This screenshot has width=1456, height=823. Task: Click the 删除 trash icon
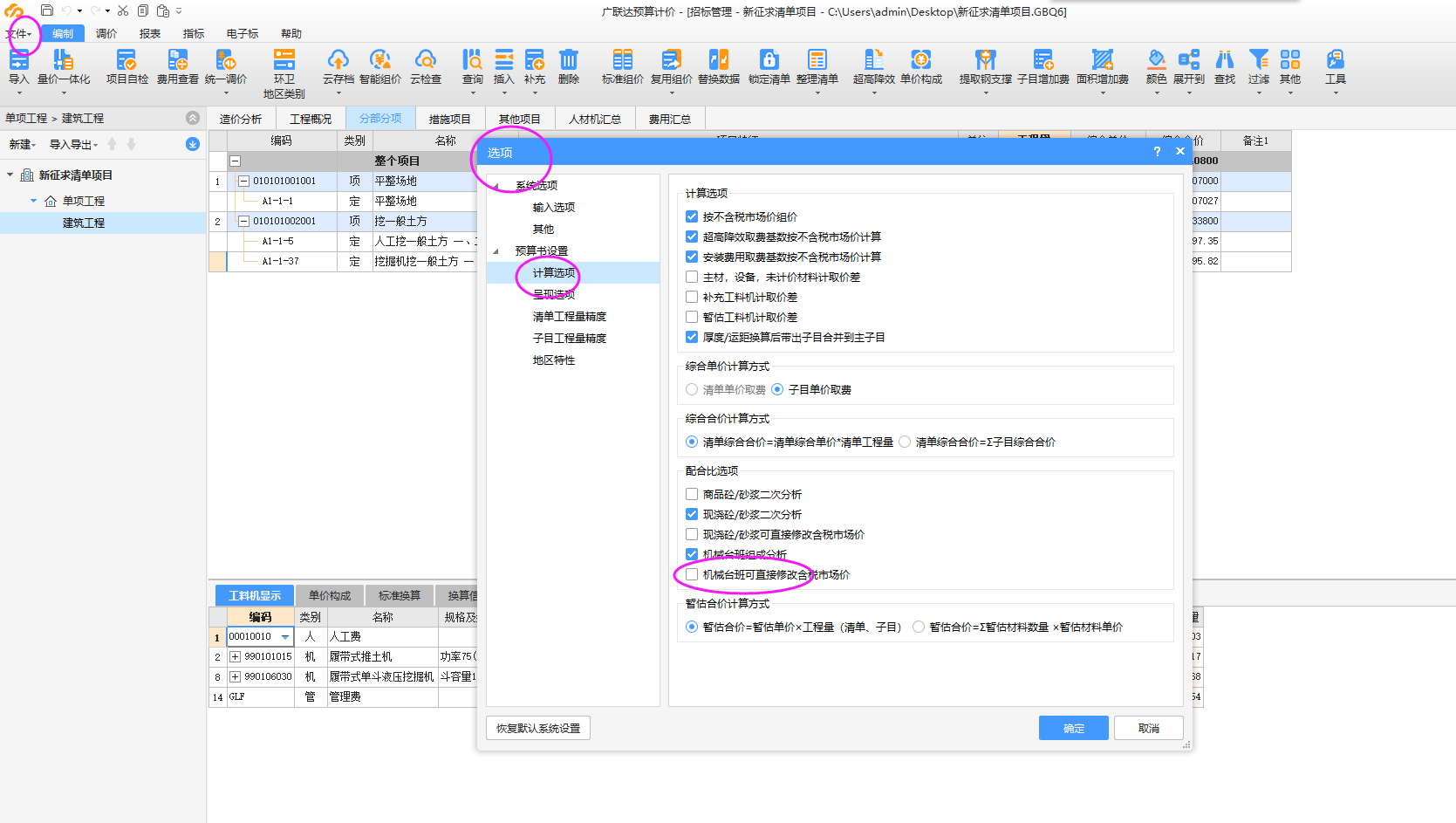(569, 59)
